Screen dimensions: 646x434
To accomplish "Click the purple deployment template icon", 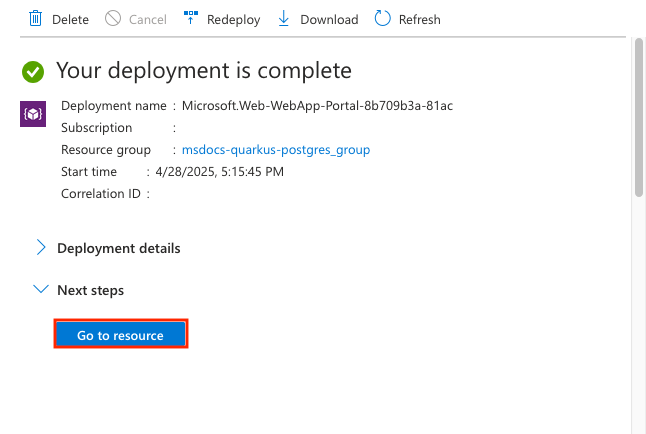I will [33, 114].
